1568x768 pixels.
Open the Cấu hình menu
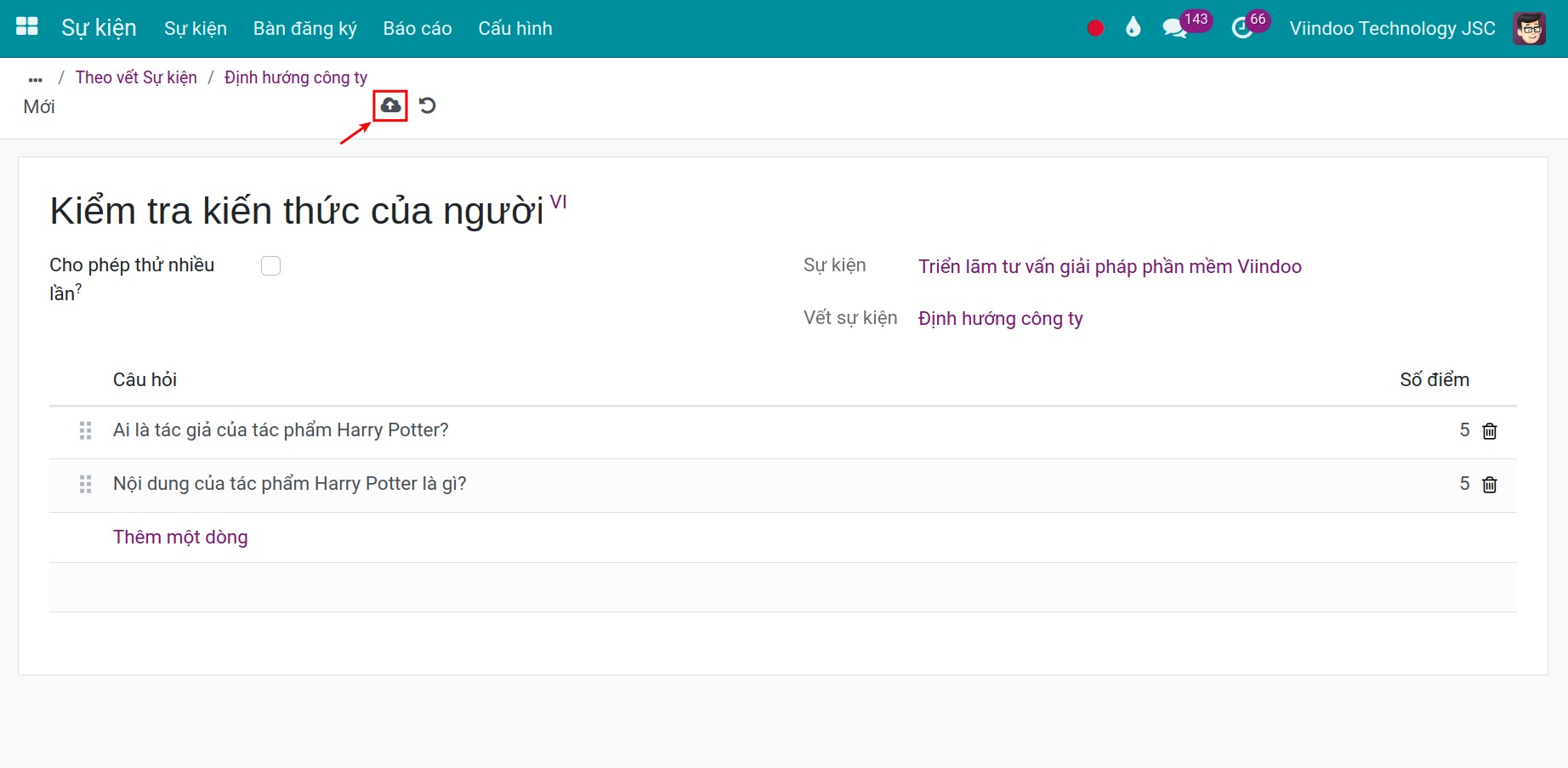click(515, 28)
